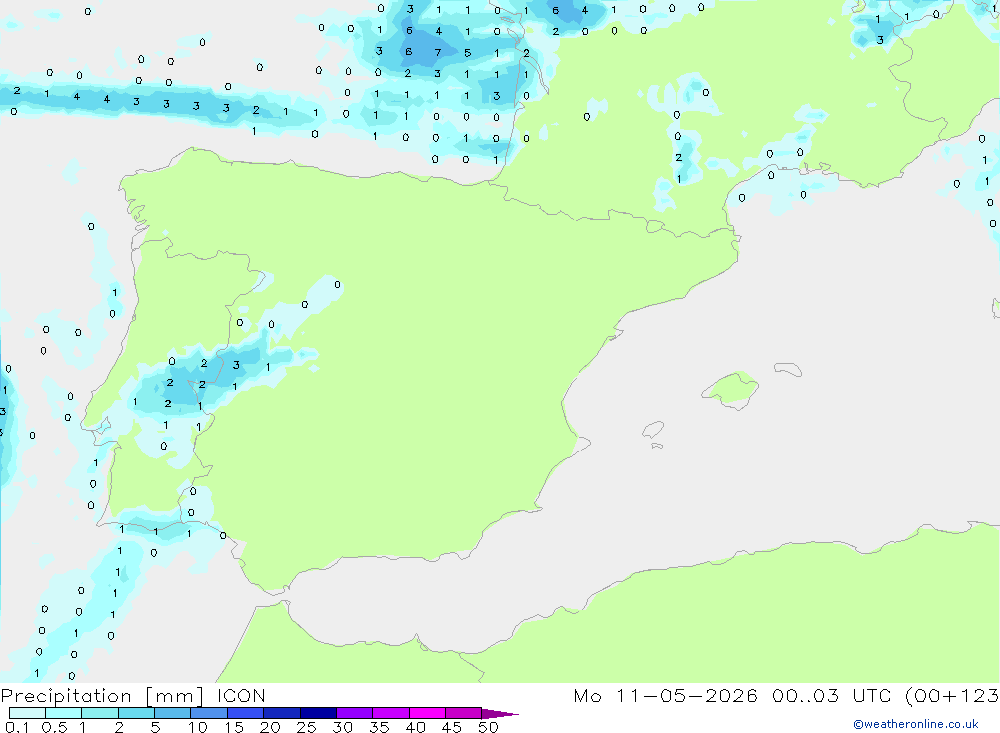The image size is (1000, 733).
Task: Click the legend arrow tip above 50
Action: click(500, 714)
